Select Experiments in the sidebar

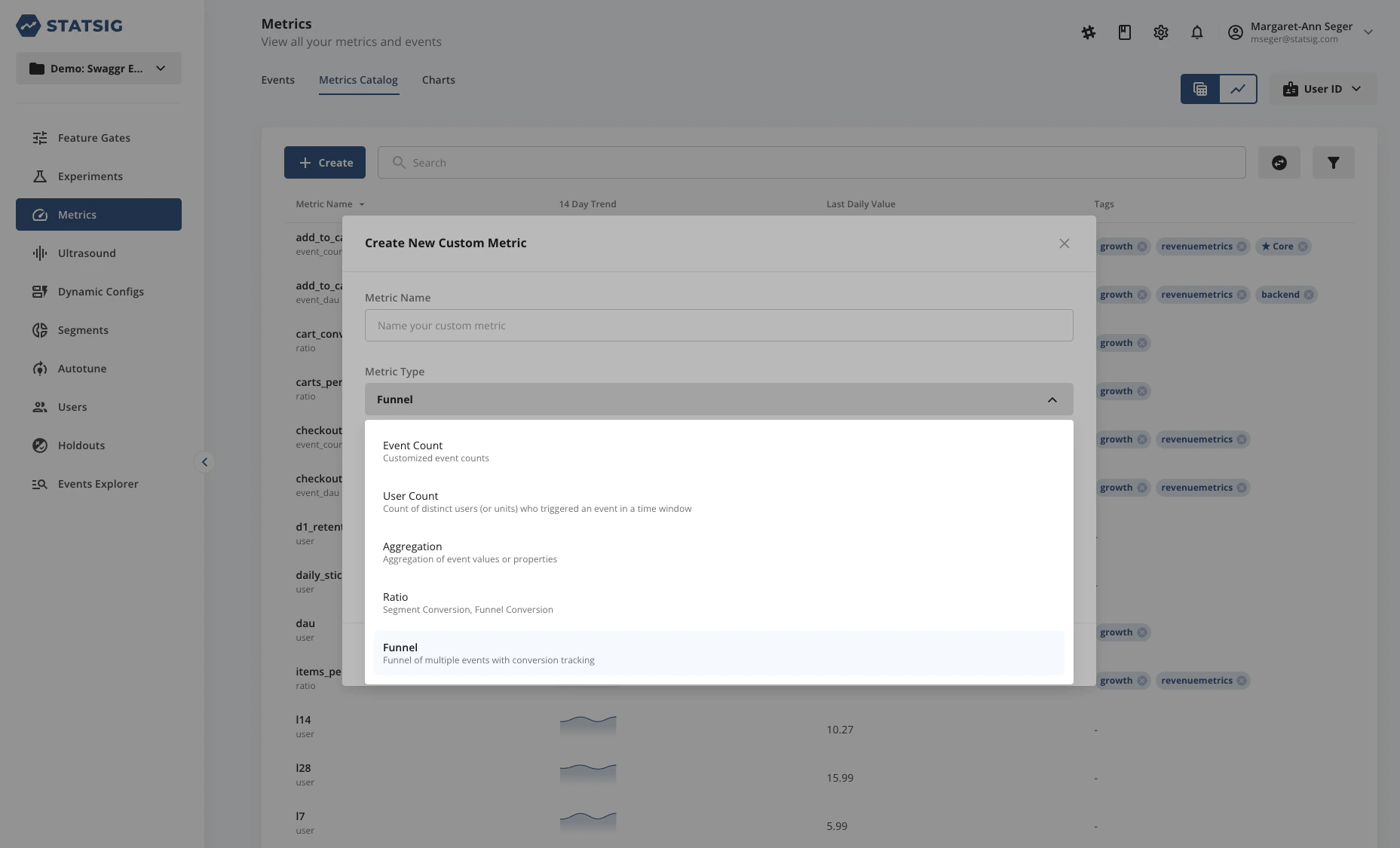coord(90,176)
